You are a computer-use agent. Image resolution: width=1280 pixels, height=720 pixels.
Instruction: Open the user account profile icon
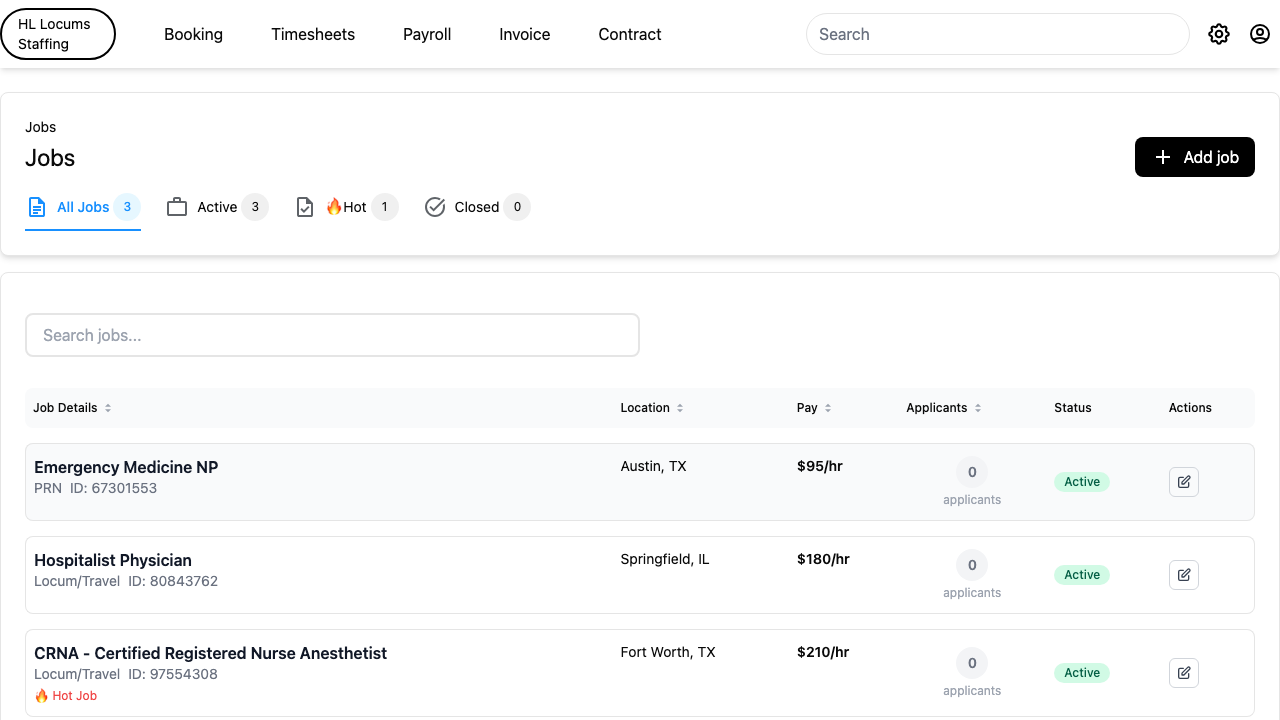coord(1260,34)
